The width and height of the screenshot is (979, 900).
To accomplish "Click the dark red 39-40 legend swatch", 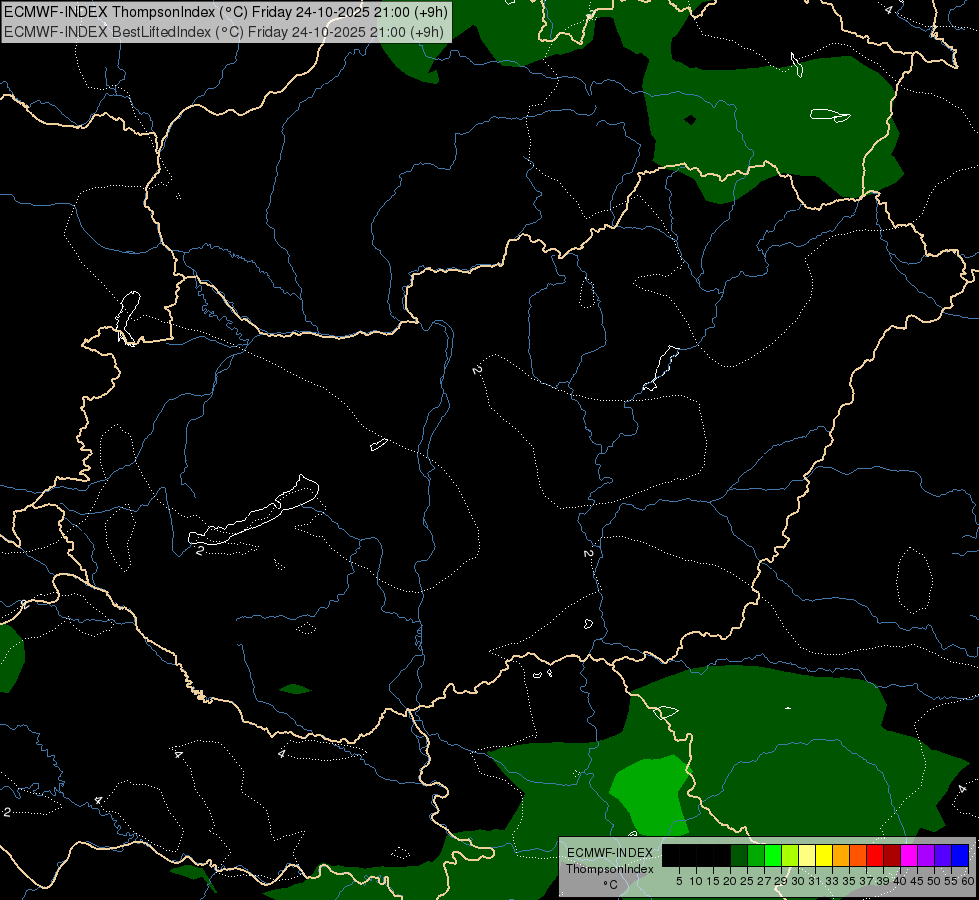I will [892, 855].
